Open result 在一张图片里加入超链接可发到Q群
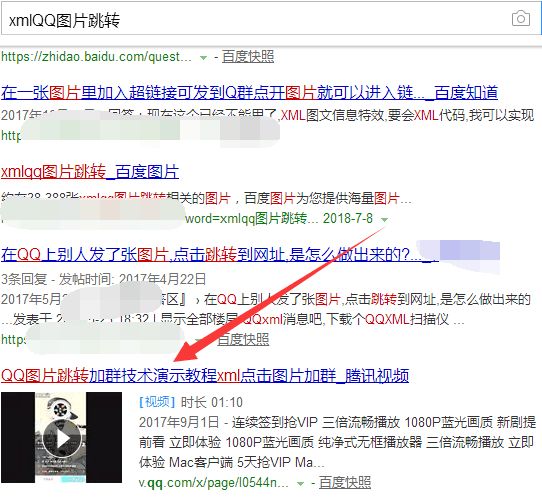542x497 pixels. click(x=249, y=93)
